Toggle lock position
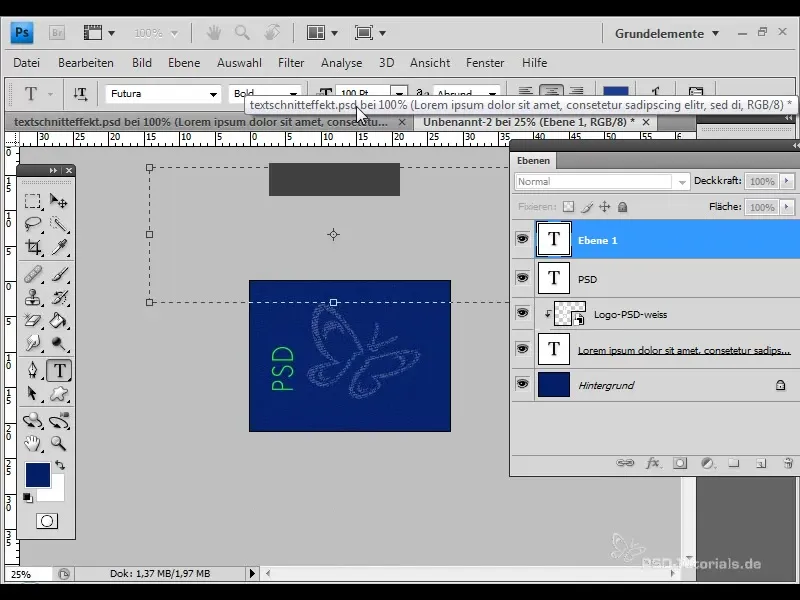Image resolution: width=800 pixels, height=600 pixels. click(605, 207)
